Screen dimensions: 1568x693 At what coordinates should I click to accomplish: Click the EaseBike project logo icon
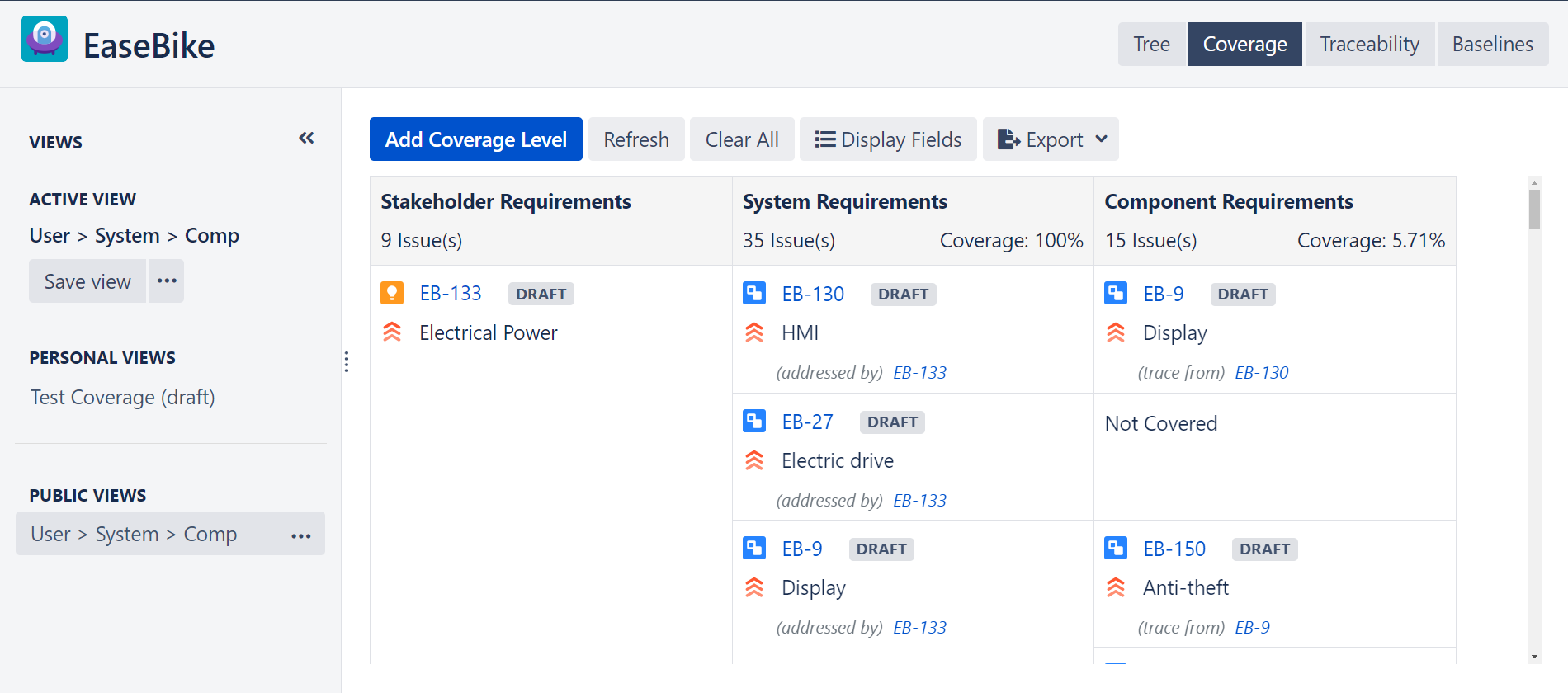coord(45,39)
